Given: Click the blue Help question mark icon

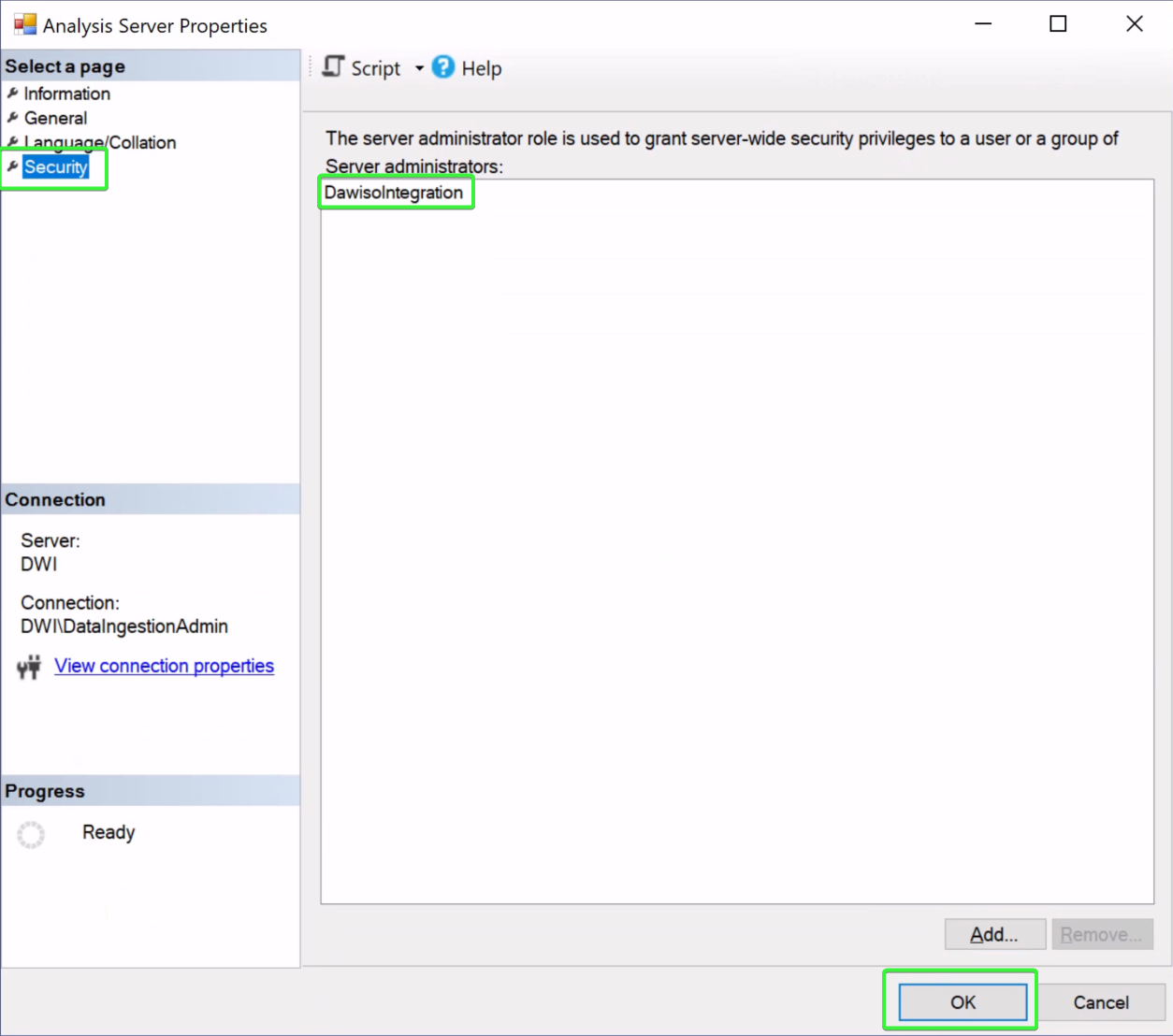Looking at the screenshot, I should pyautogui.click(x=443, y=67).
